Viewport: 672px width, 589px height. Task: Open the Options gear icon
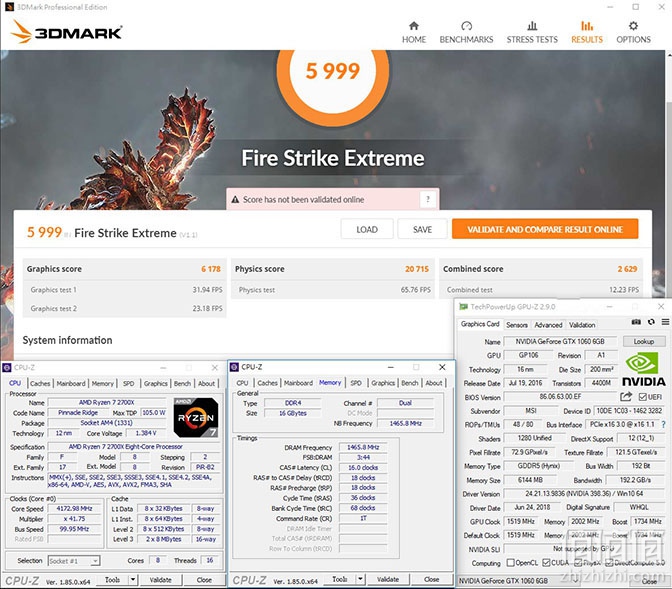(x=633, y=26)
